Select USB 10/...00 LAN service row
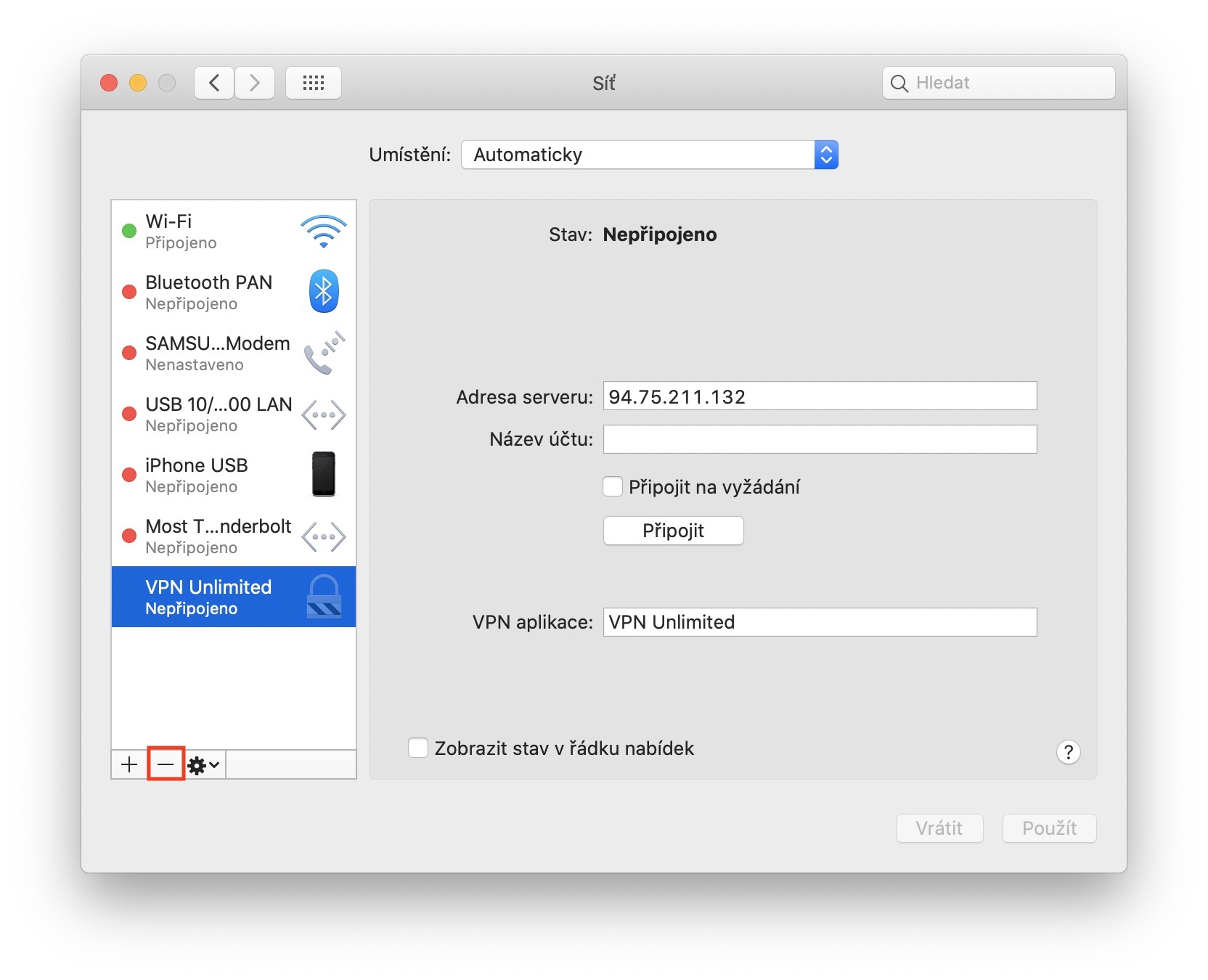This screenshot has width=1208, height=980. coord(234,414)
